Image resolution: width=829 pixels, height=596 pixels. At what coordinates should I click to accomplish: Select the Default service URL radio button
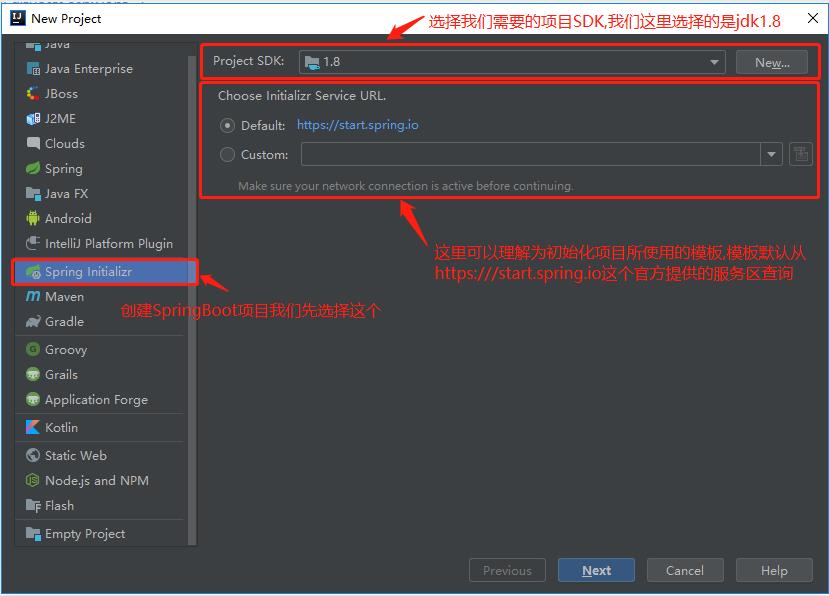pos(227,125)
